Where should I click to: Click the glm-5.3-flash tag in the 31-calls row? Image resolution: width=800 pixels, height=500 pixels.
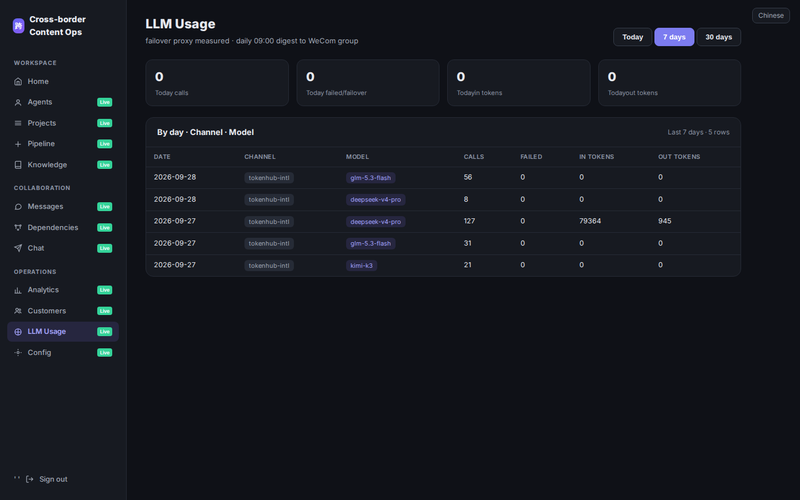370,243
